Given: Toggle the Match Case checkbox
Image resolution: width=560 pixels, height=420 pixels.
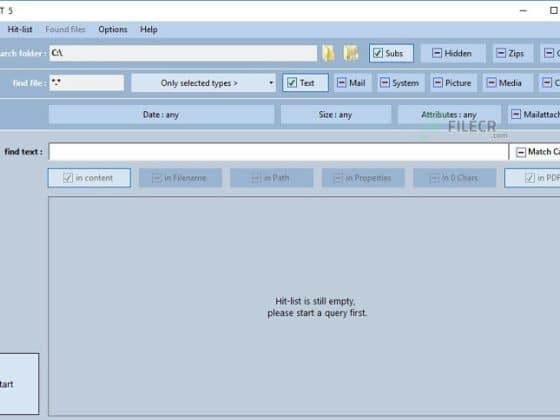Looking at the screenshot, I should tap(535, 152).
